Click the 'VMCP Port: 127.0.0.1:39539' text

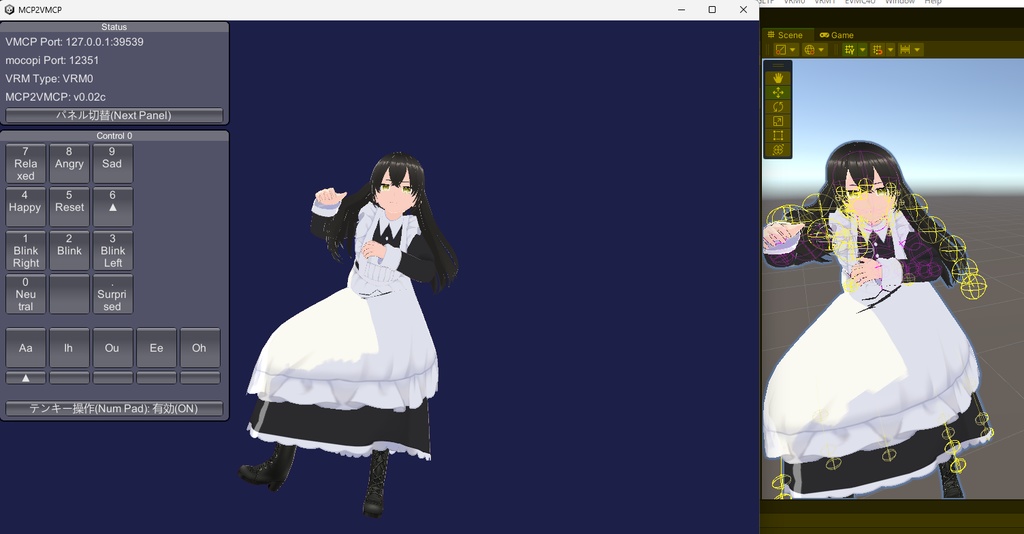74,42
